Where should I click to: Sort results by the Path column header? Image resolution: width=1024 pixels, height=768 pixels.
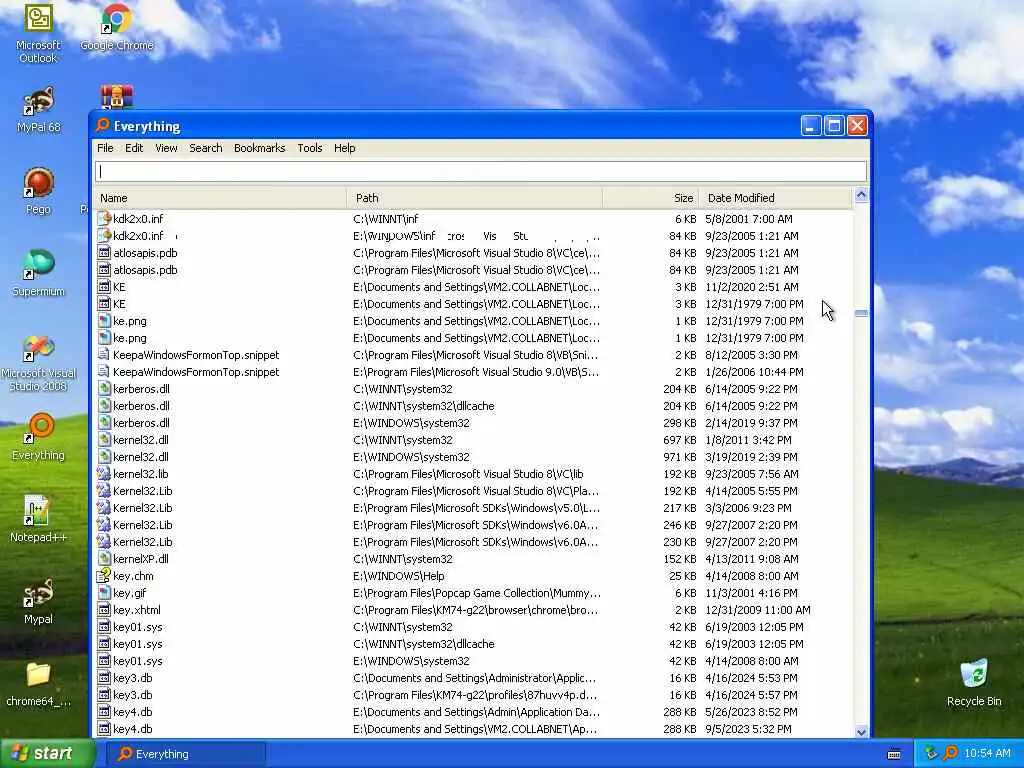pyautogui.click(x=475, y=198)
